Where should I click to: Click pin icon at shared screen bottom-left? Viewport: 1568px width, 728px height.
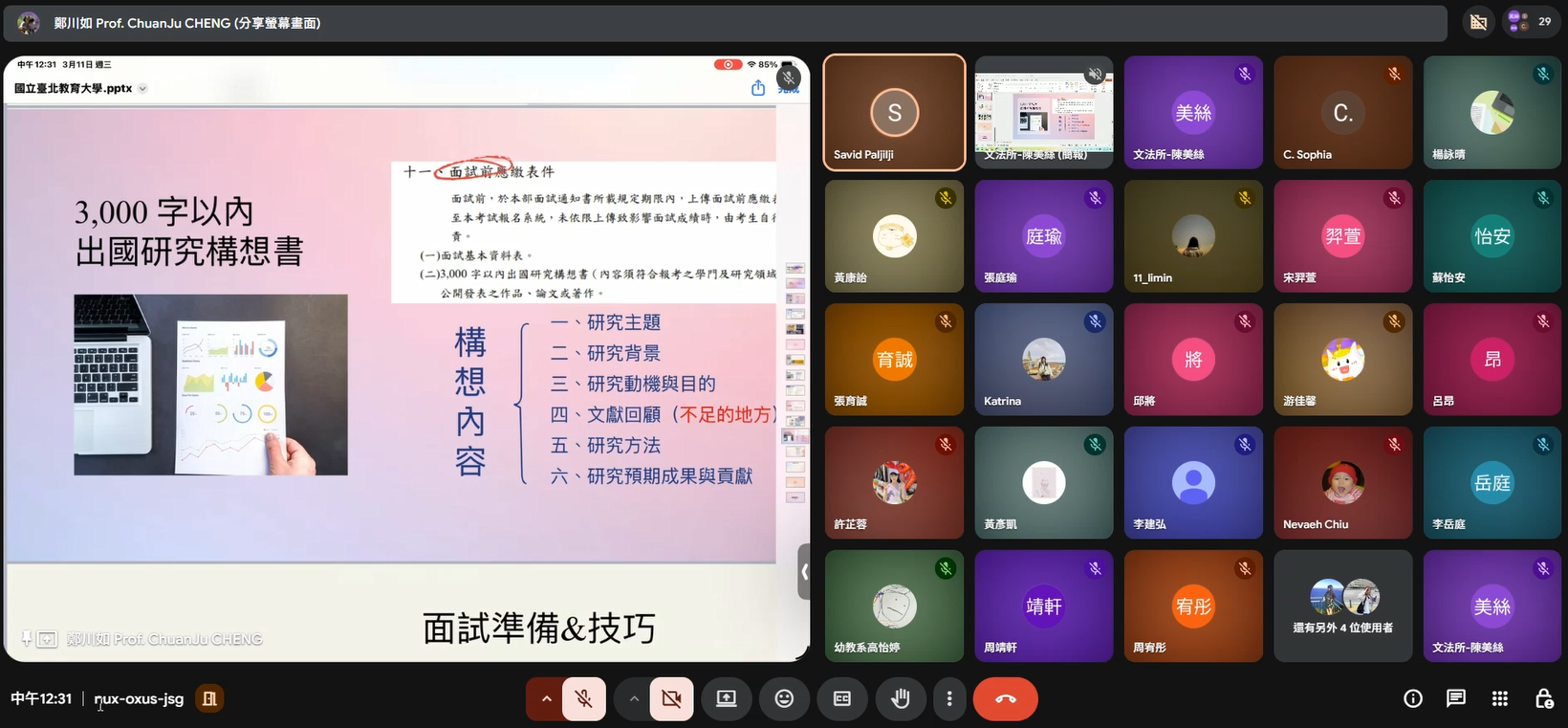point(27,639)
